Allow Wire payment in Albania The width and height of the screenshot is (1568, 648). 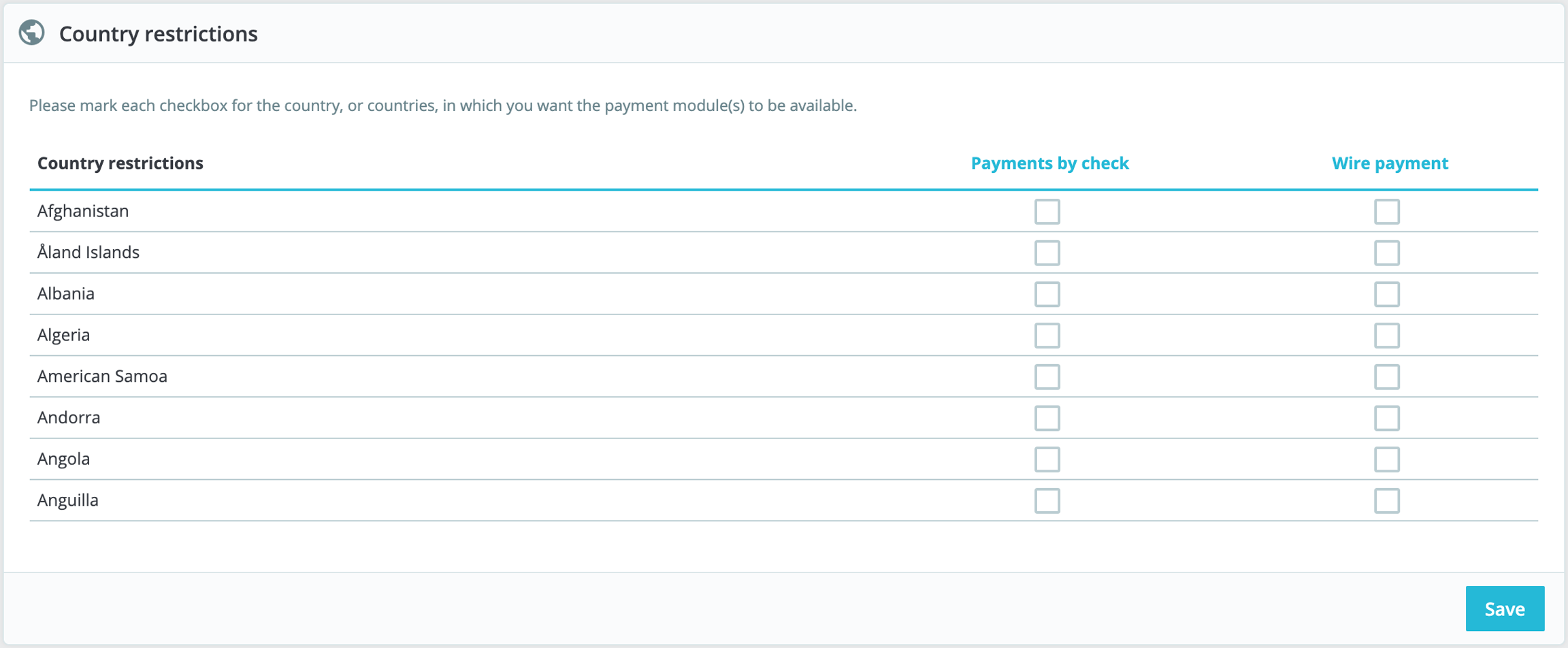point(1386,294)
